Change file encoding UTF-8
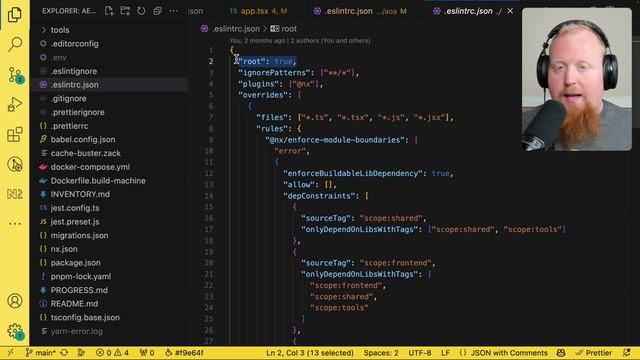640x360 pixels. [x=420, y=353]
